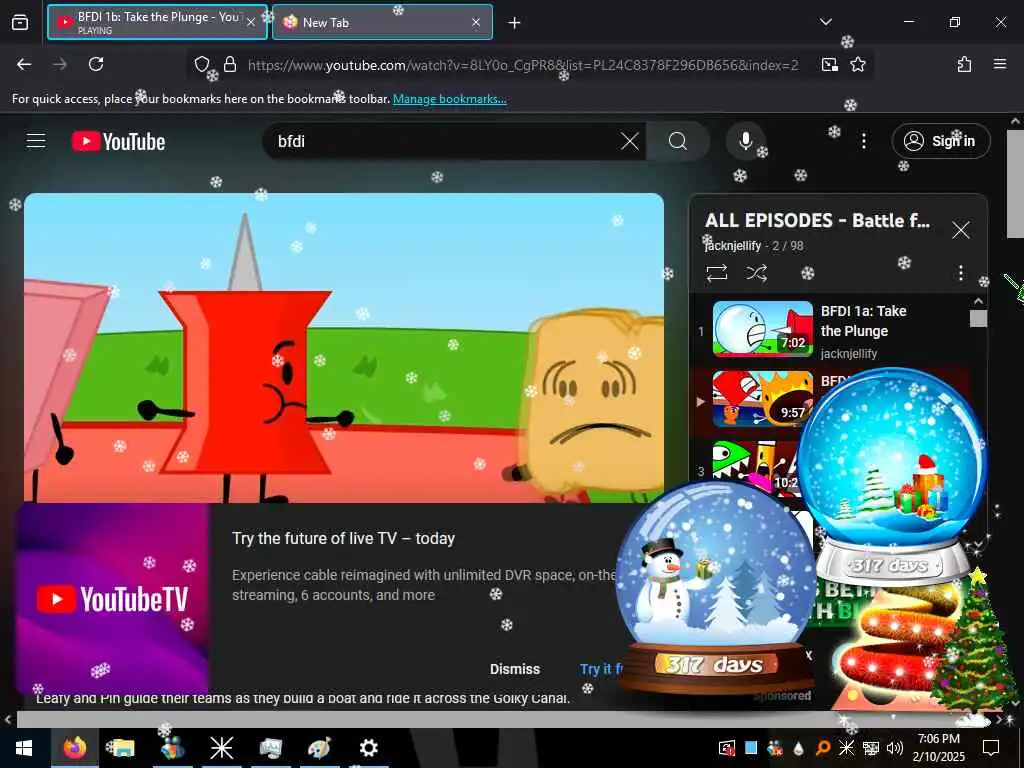Open File Explorer from the taskbar

click(x=122, y=748)
